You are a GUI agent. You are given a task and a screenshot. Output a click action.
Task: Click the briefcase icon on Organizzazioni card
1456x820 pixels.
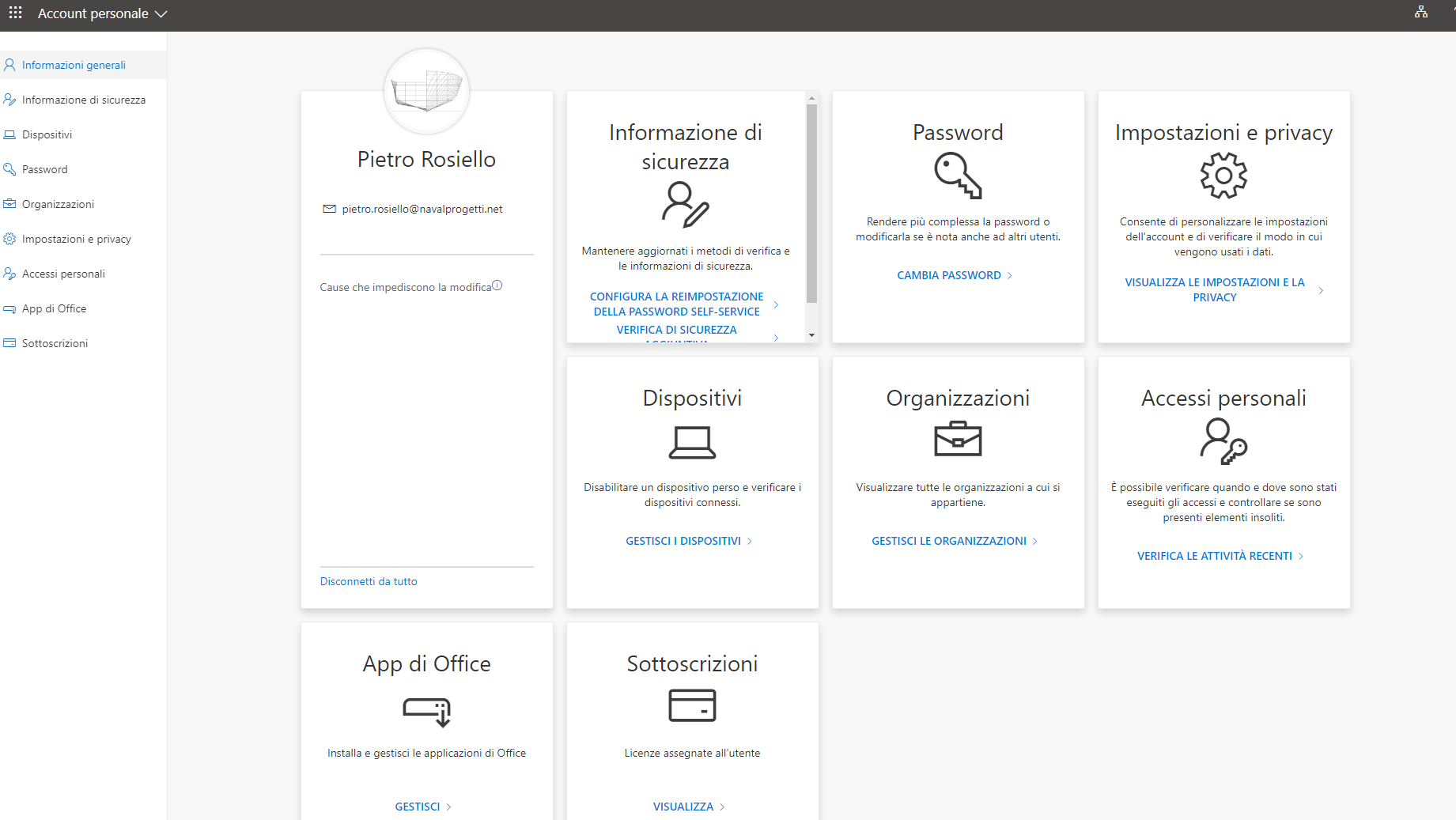point(958,439)
